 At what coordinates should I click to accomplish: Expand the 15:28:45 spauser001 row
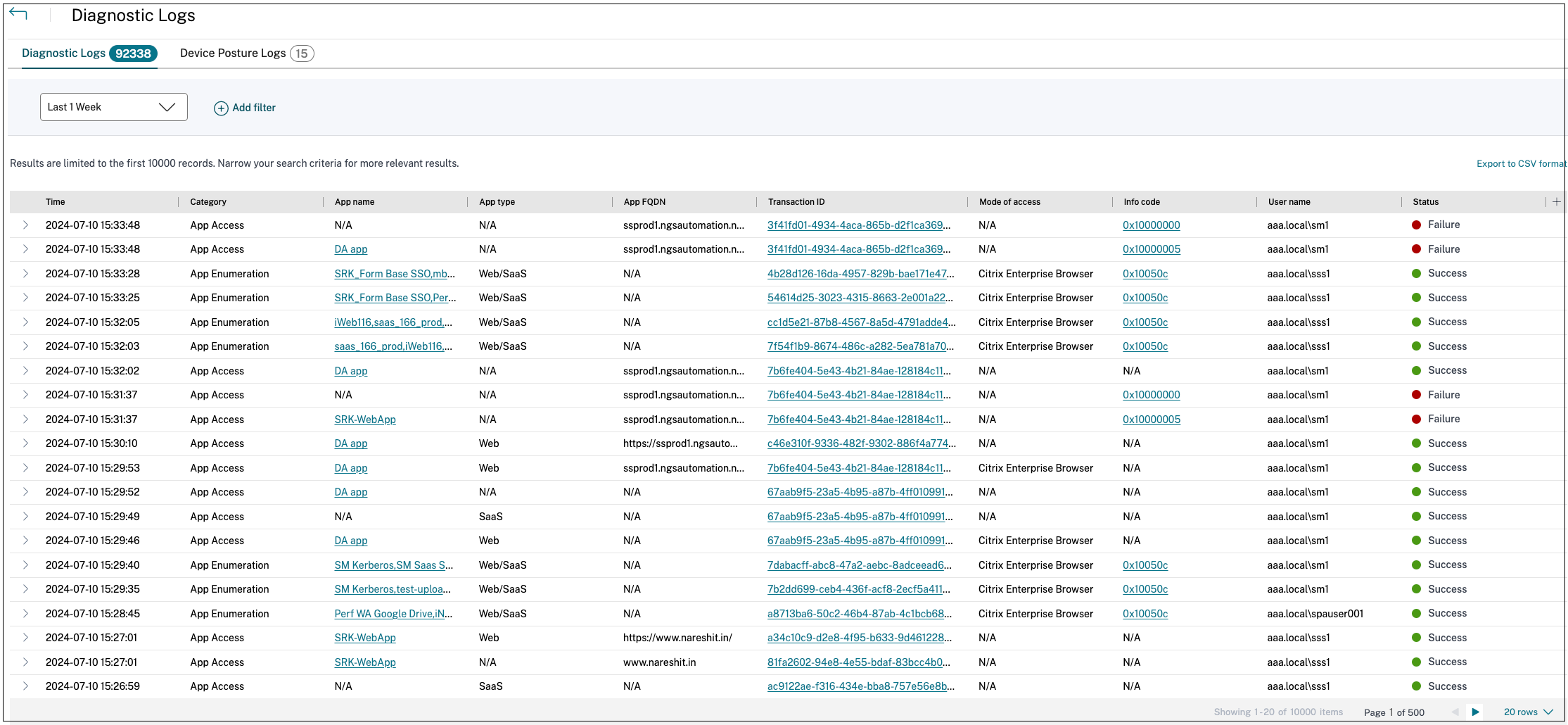25,614
